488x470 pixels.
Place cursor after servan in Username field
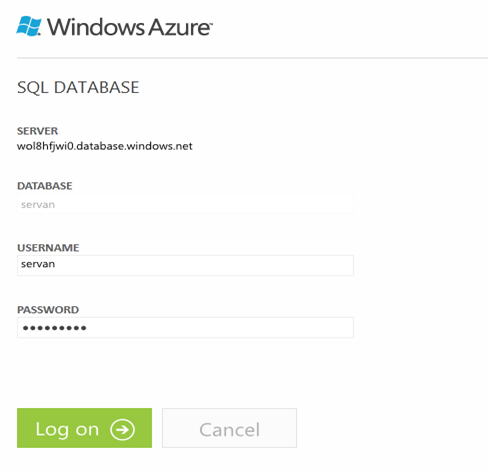point(56,264)
